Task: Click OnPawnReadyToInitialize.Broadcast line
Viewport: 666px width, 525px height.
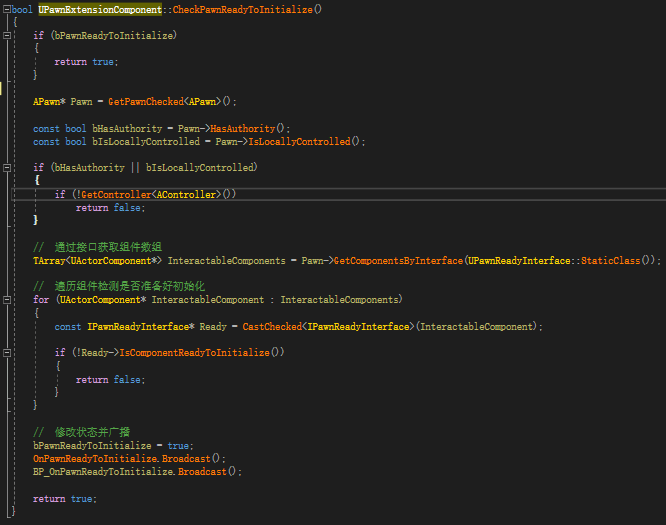Action: [129, 459]
